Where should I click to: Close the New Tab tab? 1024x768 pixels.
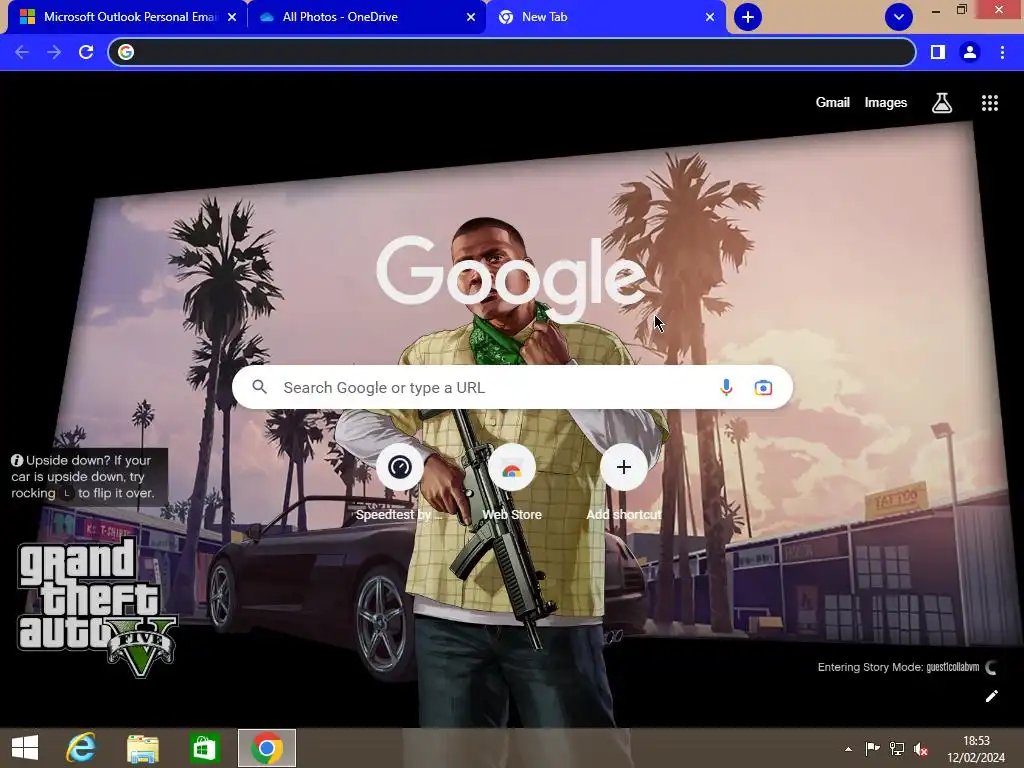pos(710,17)
